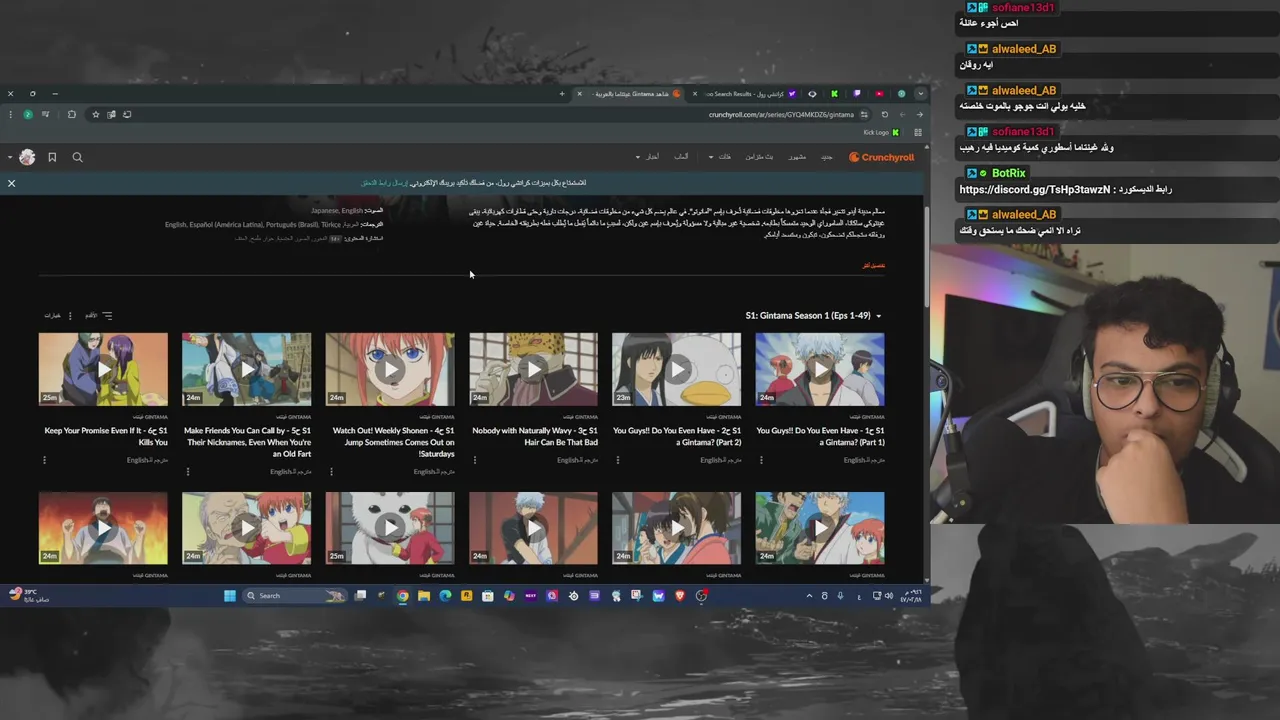Expand the account menu arrow beside avatar
Image resolution: width=1280 pixels, height=720 pixels.
(x=10, y=157)
